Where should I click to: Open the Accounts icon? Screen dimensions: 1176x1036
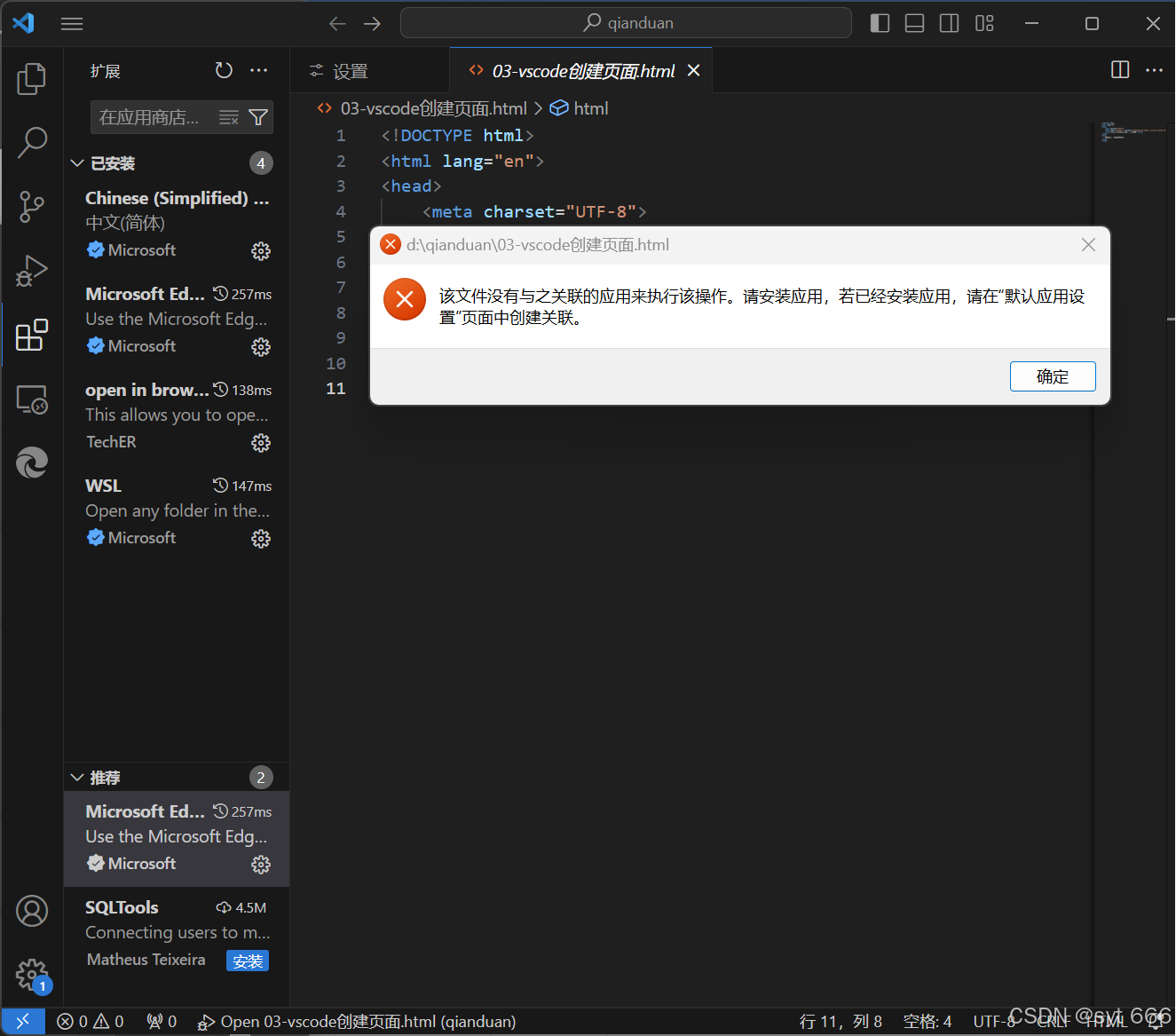pyautogui.click(x=32, y=911)
